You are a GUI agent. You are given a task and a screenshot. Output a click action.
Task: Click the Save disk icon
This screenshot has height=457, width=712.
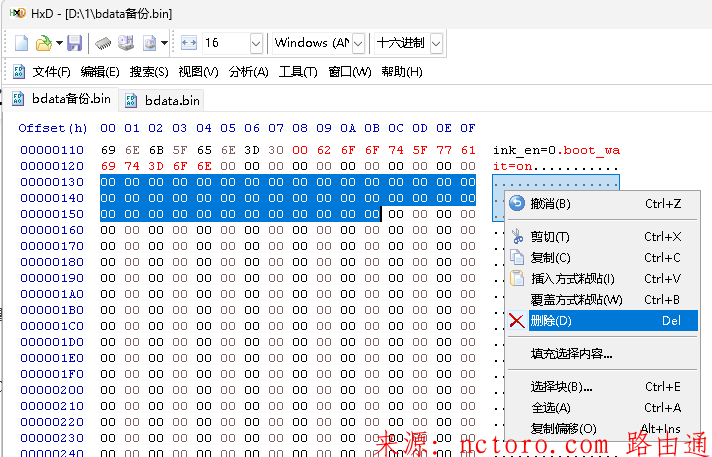(x=74, y=43)
